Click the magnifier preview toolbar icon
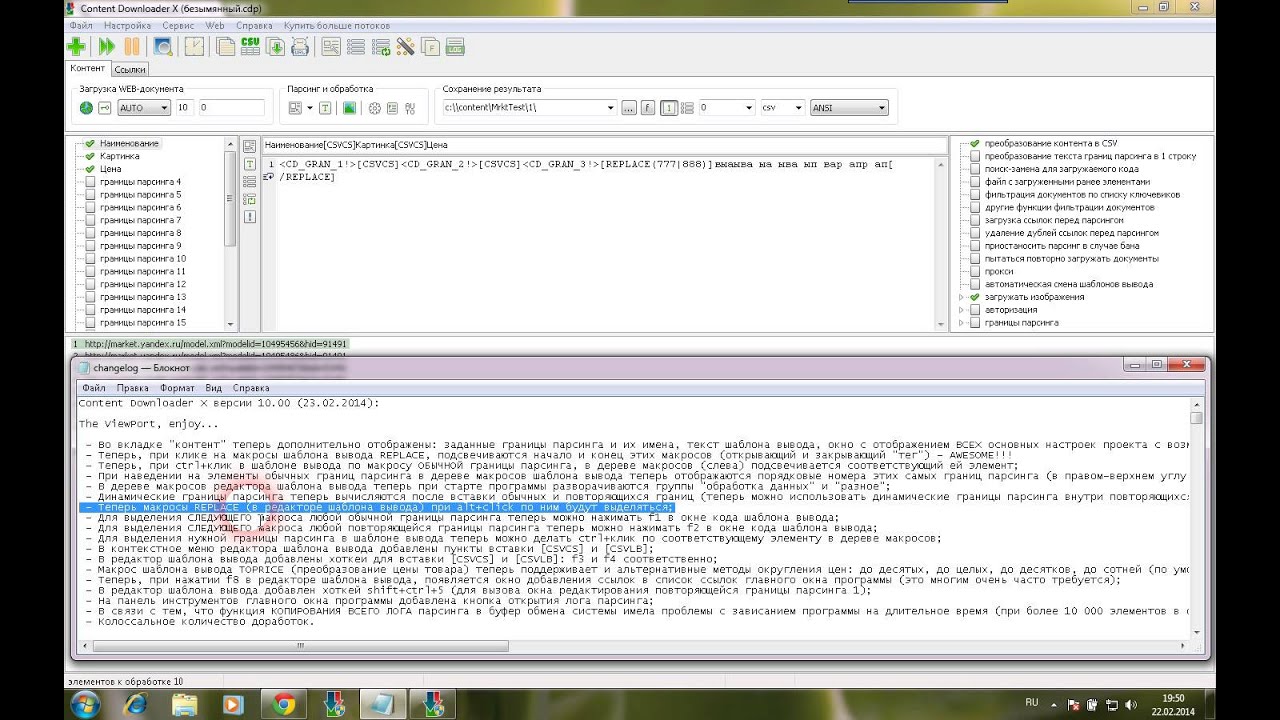 click(x=162, y=46)
